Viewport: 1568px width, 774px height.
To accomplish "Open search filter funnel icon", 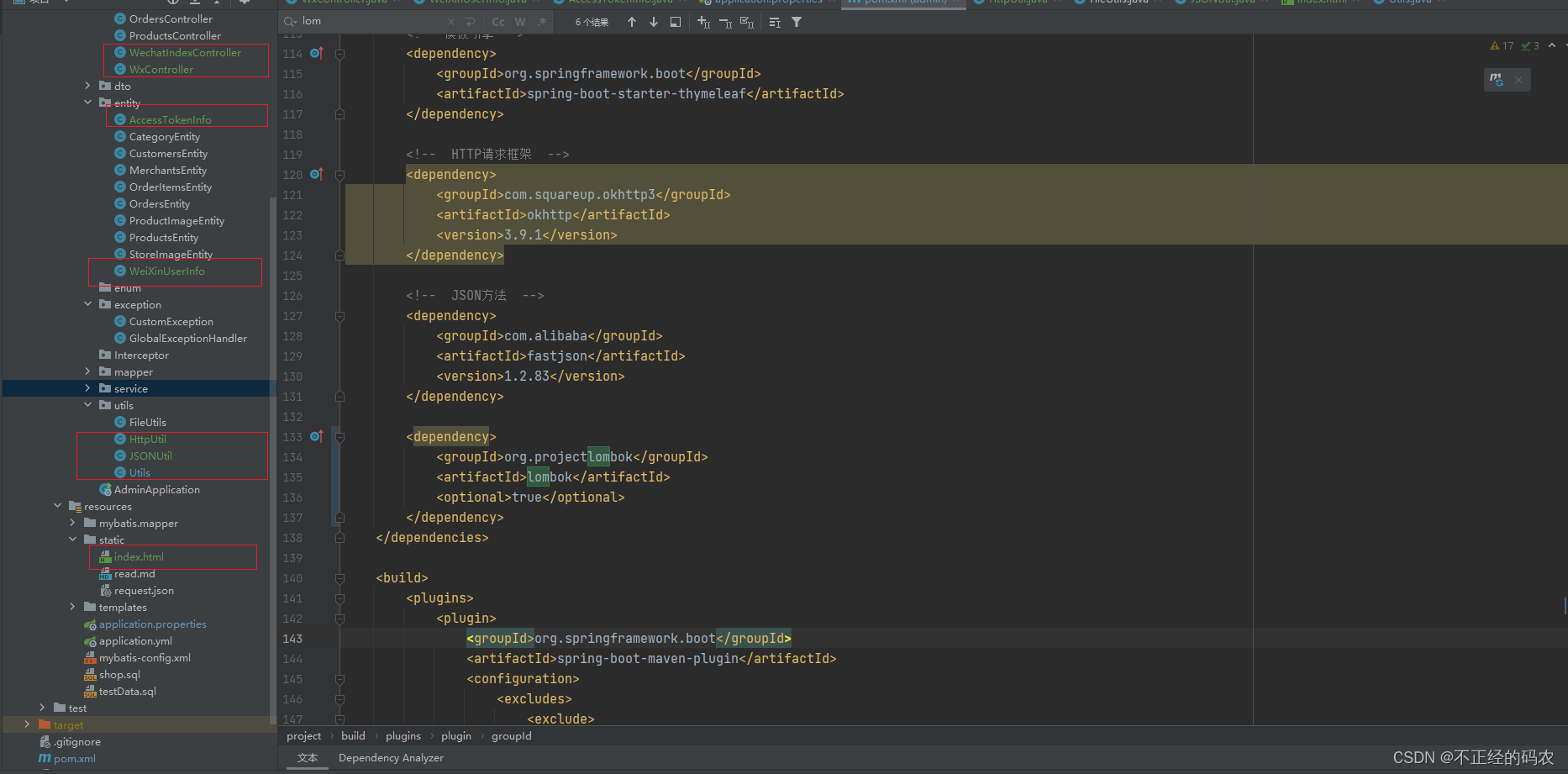I will tap(797, 22).
